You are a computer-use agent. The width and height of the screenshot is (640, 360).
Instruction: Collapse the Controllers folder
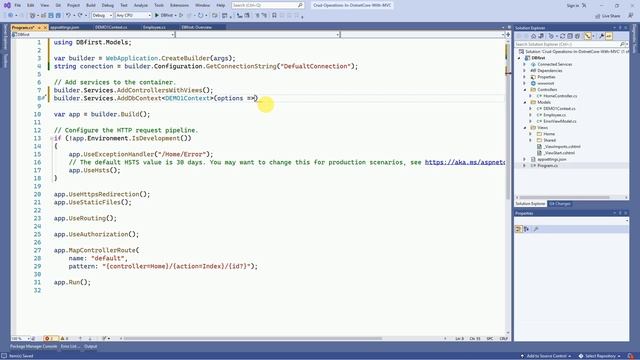point(525,90)
